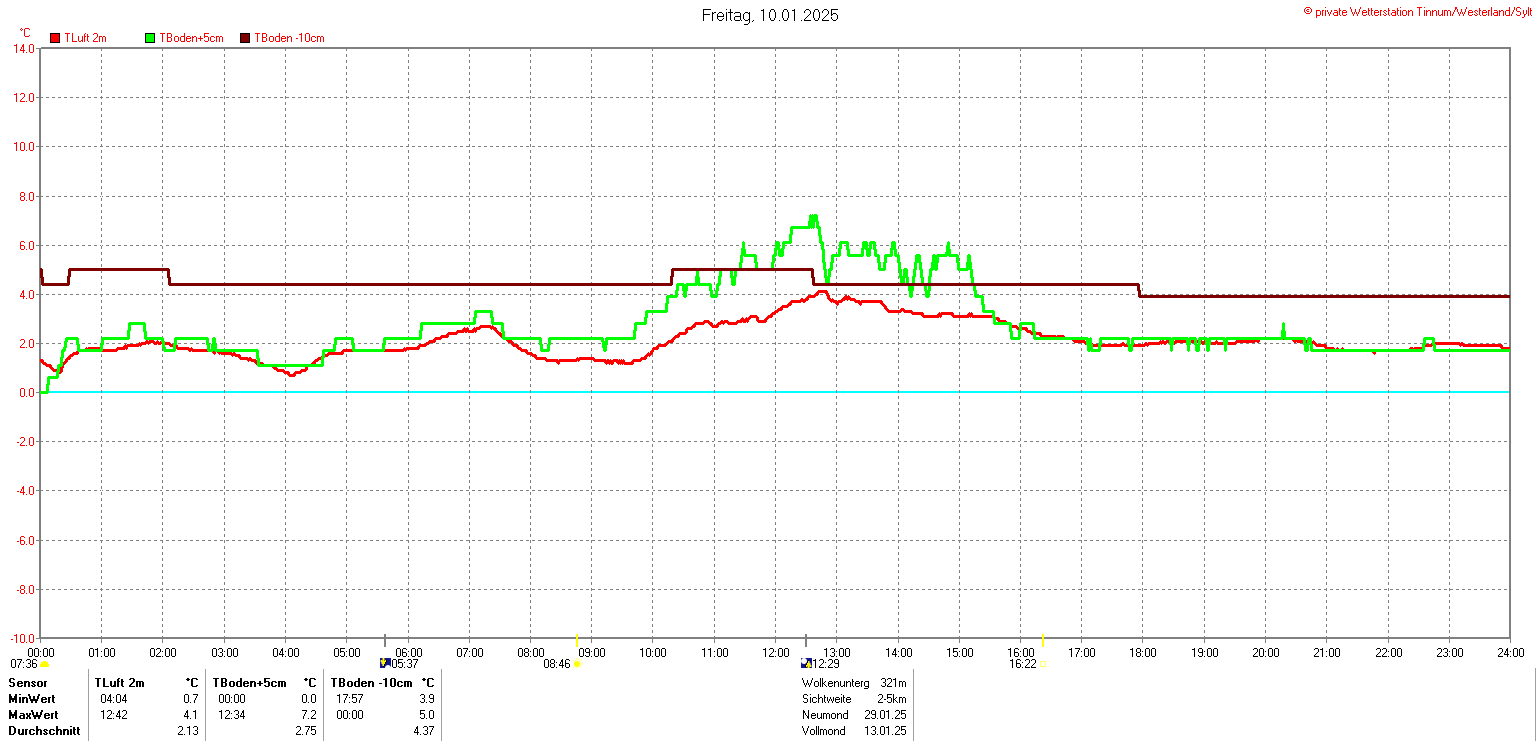Click the yellow tick marker above 16:22
1536x741 pixels.
pyautogui.click(x=1043, y=640)
